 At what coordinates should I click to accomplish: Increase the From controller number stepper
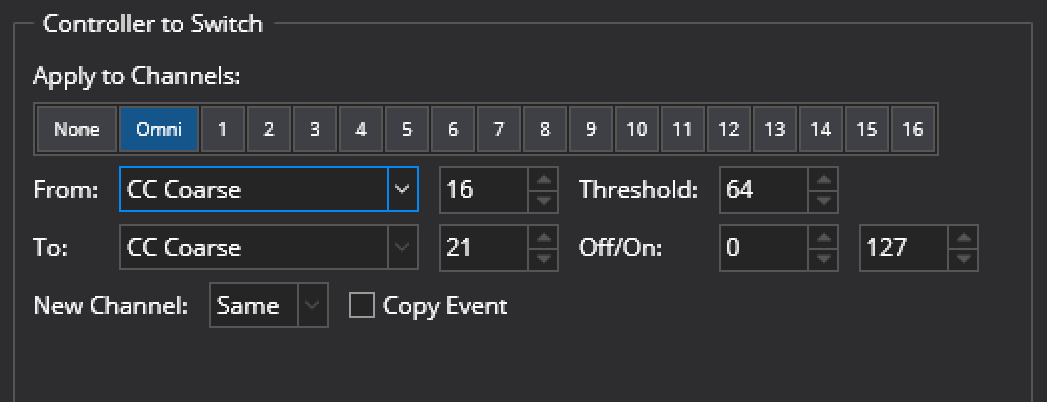click(x=544, y=179)
